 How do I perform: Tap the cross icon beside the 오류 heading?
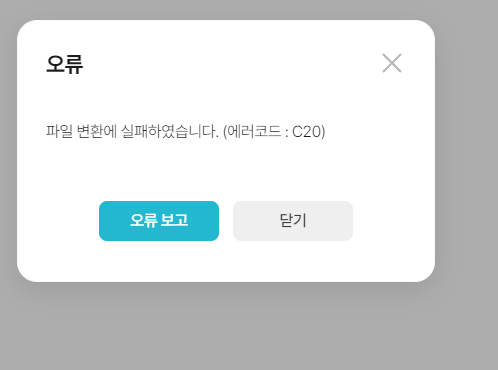(x=392, y=63)
